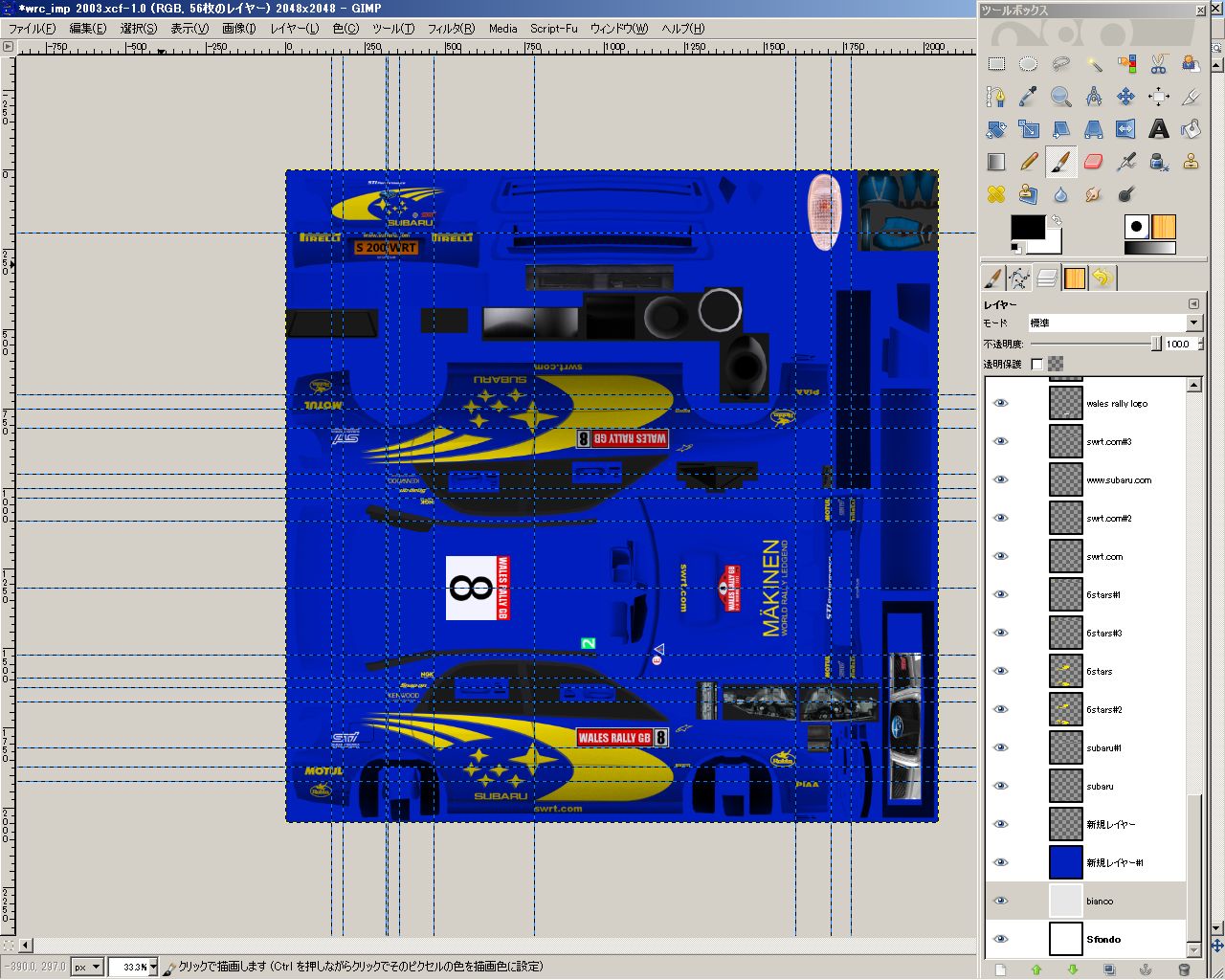
Task: Choose the Move tool
Action: (1125, 97)
